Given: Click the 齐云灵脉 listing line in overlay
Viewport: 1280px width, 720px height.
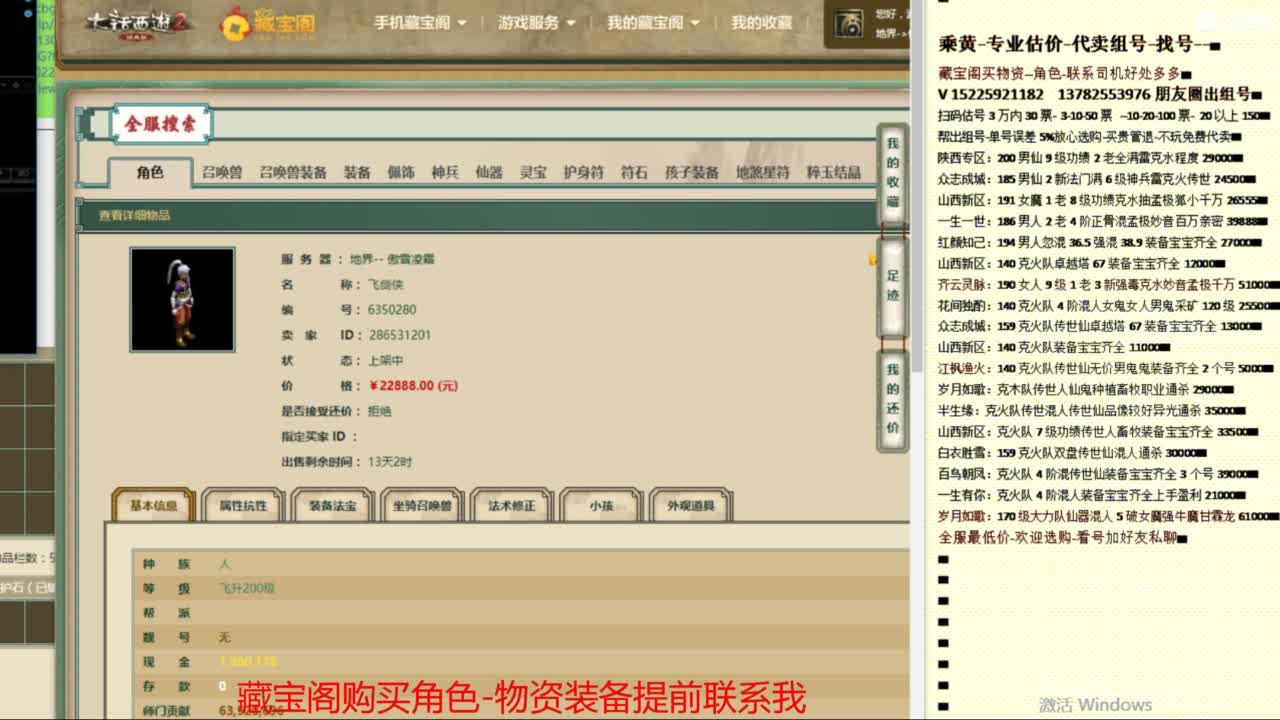Looking at the screenshot, I should pos(1108,284).
